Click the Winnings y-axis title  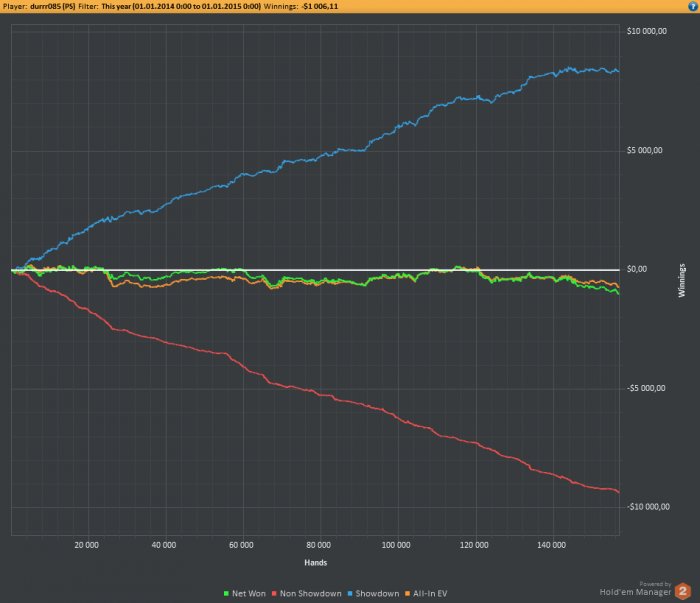pos(682,280)
